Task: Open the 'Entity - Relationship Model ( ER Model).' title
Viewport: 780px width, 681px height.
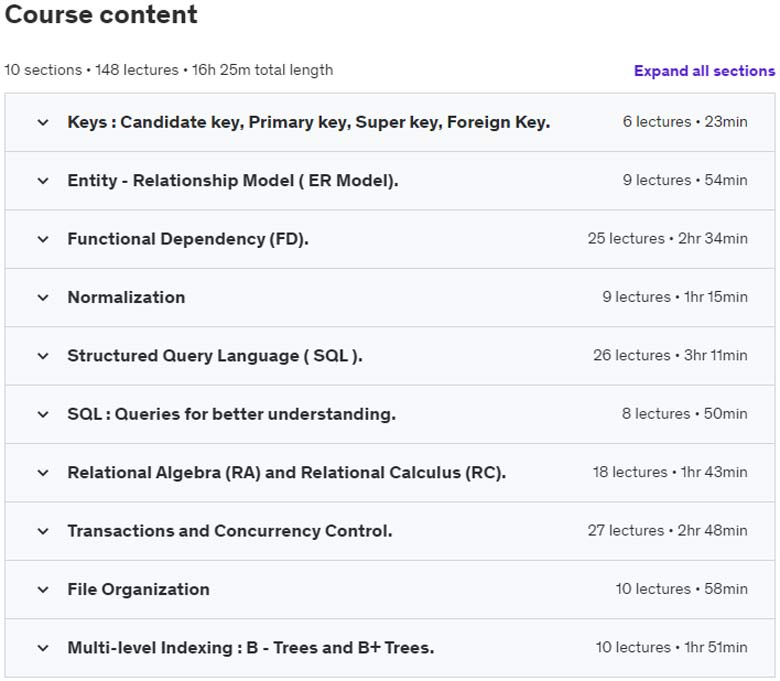Action: click(233, 181)
